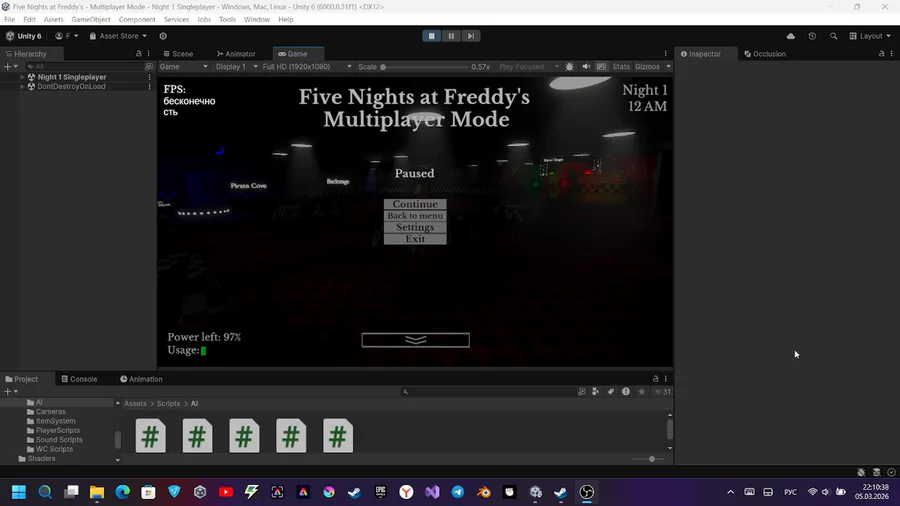Toggle hidden packages visibility count
Screen dimensions: 900x506
pos(662,392)
